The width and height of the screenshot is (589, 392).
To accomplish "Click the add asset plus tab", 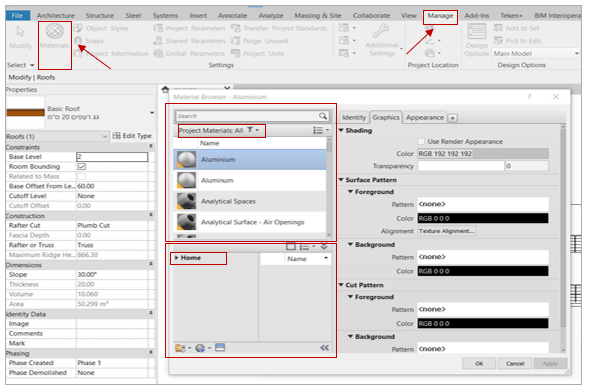I will click(453, 118).
